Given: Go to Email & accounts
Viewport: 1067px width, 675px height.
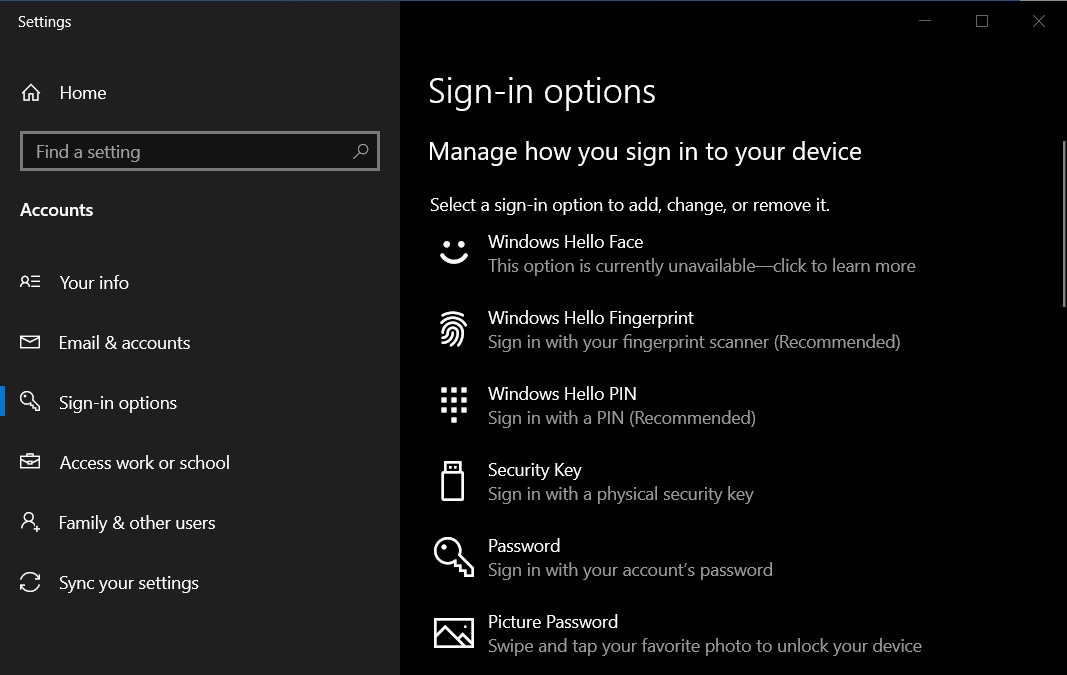Looking at the screenshot, I should click(x=200, y=342).
